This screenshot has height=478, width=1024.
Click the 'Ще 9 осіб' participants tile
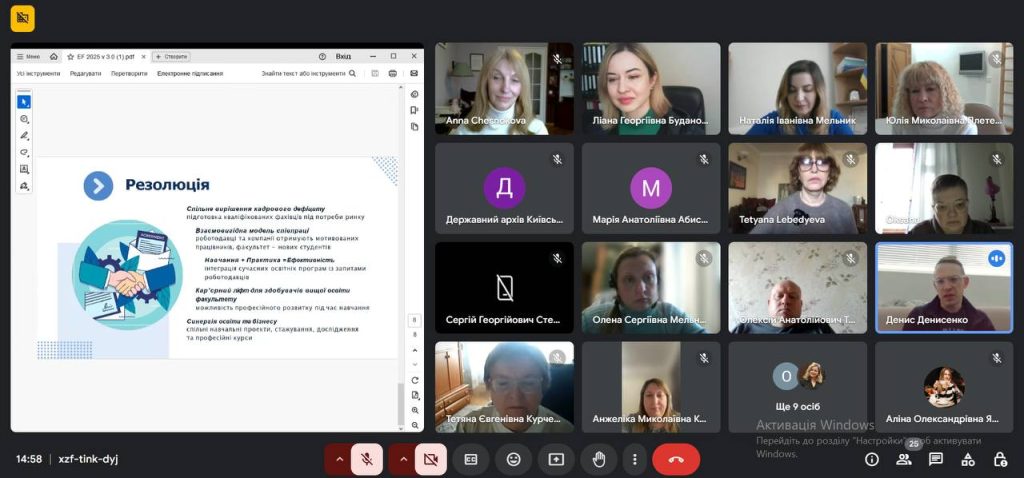797,387
